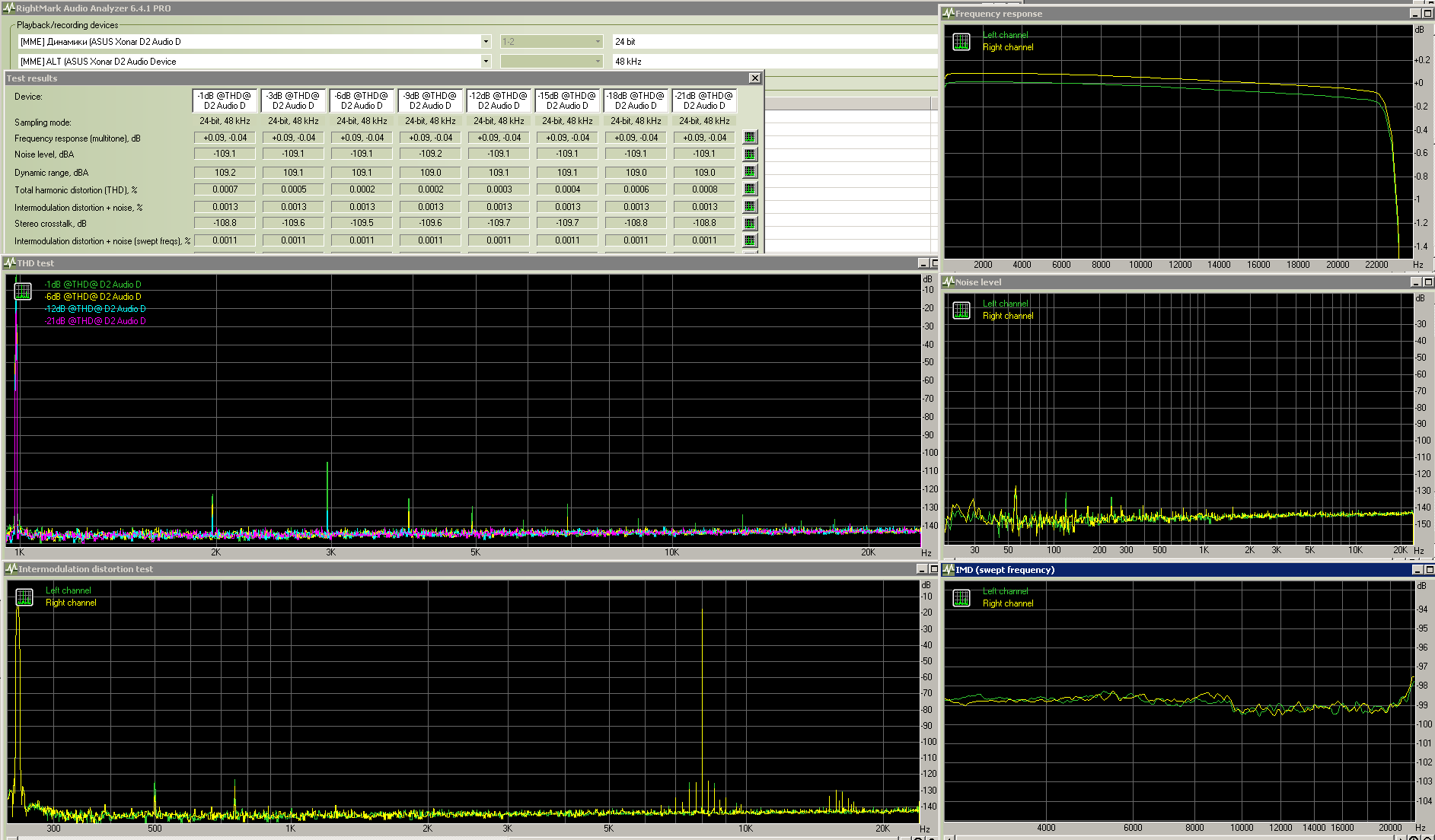Click stereo crosstalk -109.7 in -12dB column
Screen dimensions: 1435x840
(x=499, y=223)
